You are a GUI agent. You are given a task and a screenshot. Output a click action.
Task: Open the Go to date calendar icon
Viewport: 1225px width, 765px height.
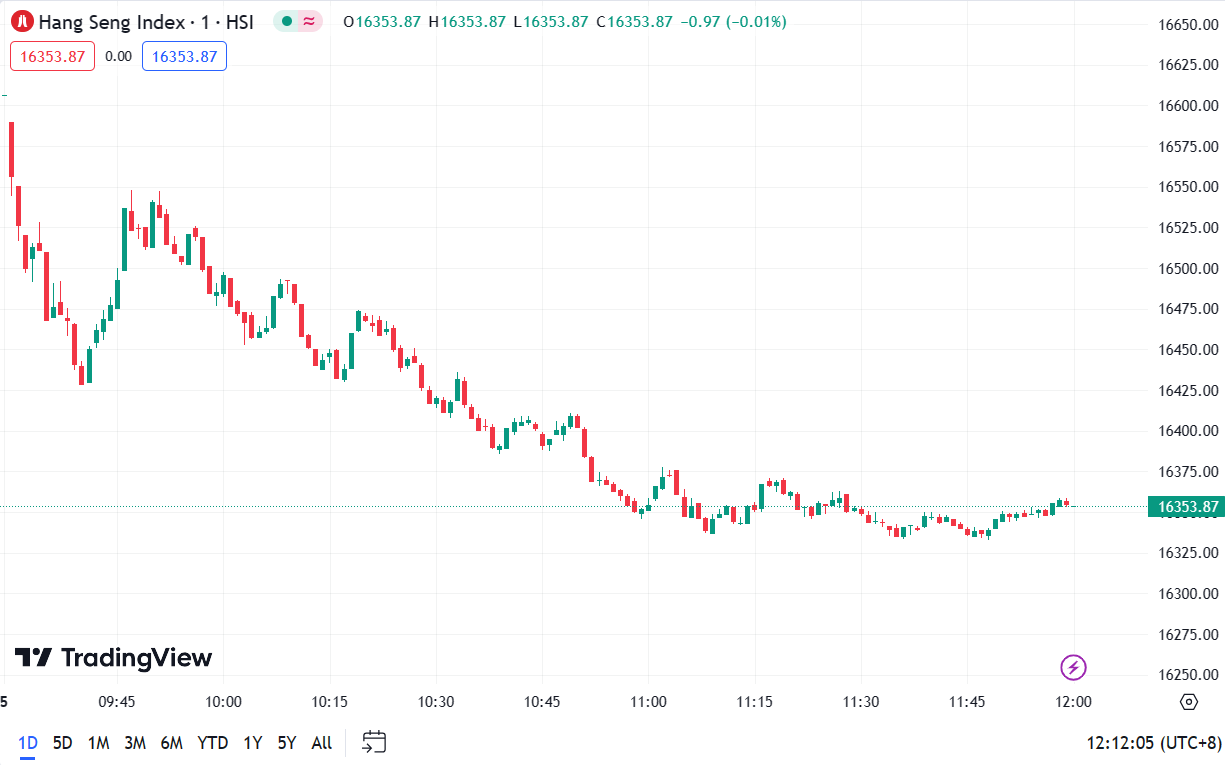[x=374, y=742]
